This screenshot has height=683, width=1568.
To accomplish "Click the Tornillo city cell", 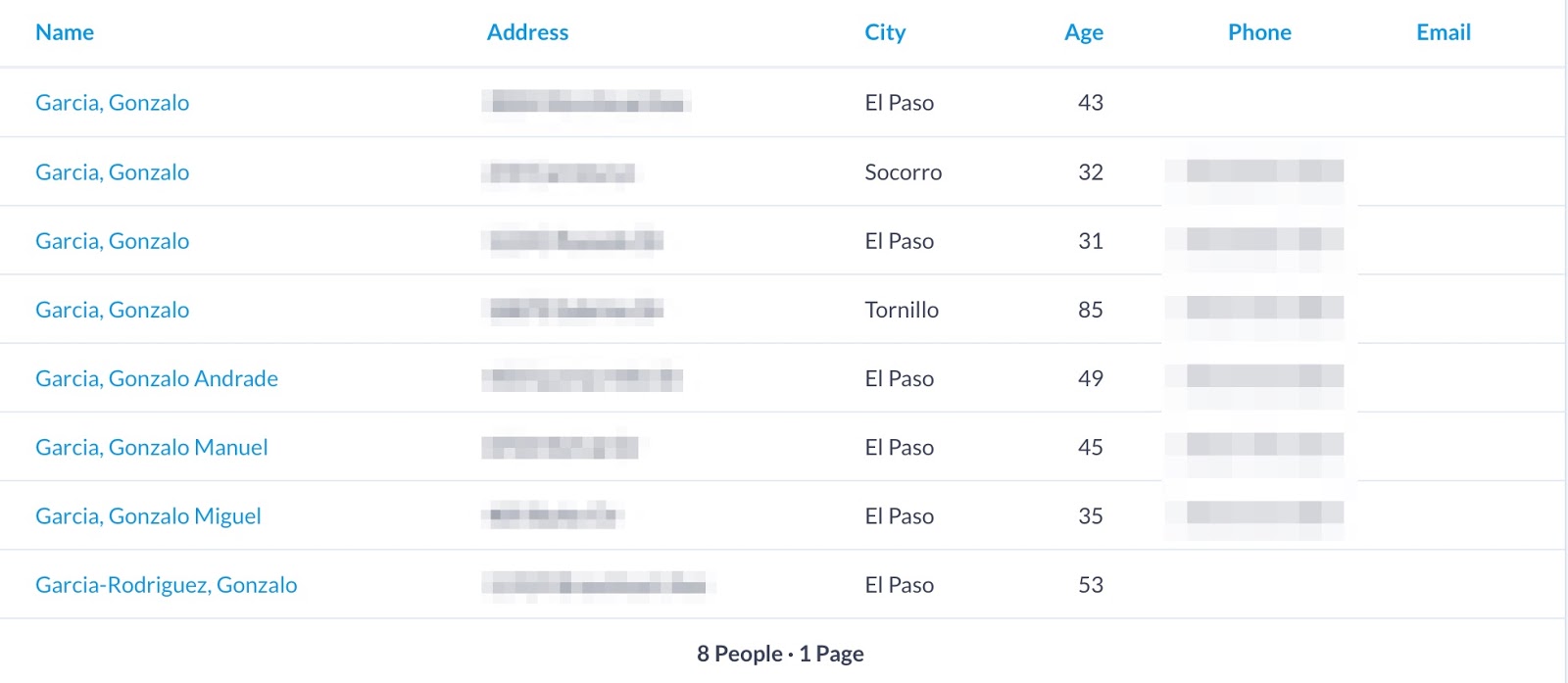I will pyautogui.click(x=902, y=310).
